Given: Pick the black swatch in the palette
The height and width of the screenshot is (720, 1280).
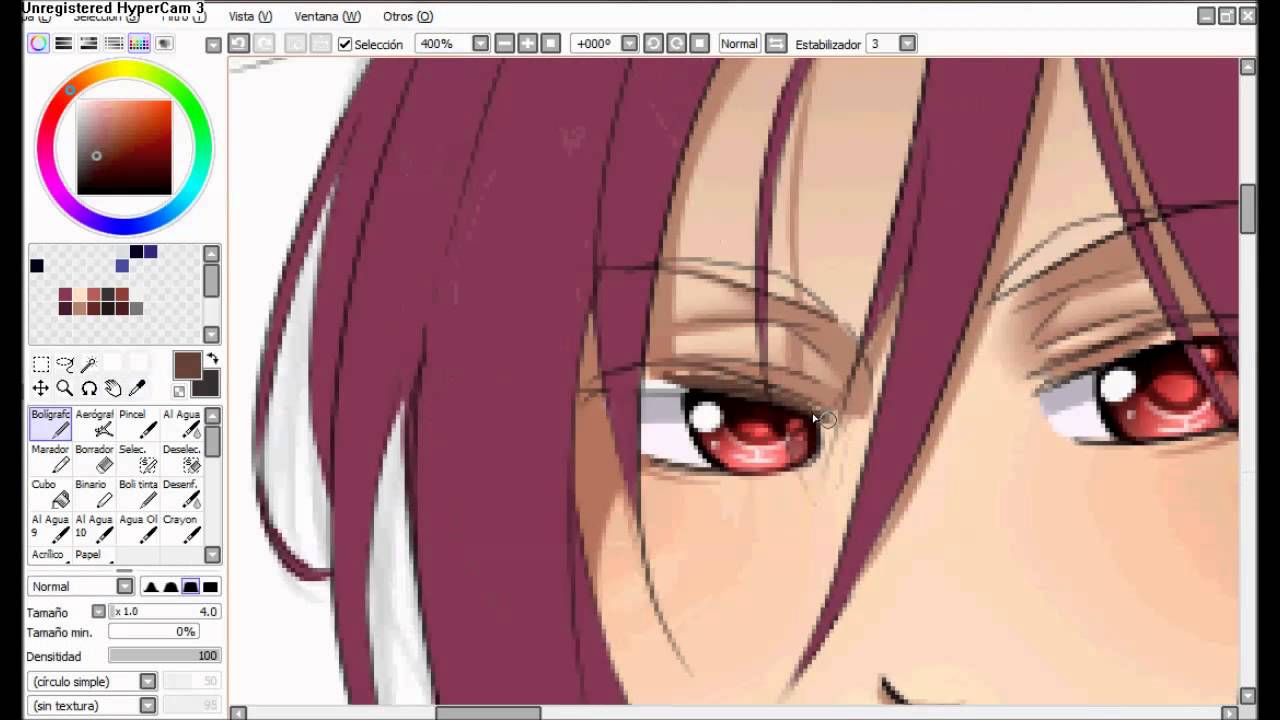Looking at the screenshot, I should (37, 265).
